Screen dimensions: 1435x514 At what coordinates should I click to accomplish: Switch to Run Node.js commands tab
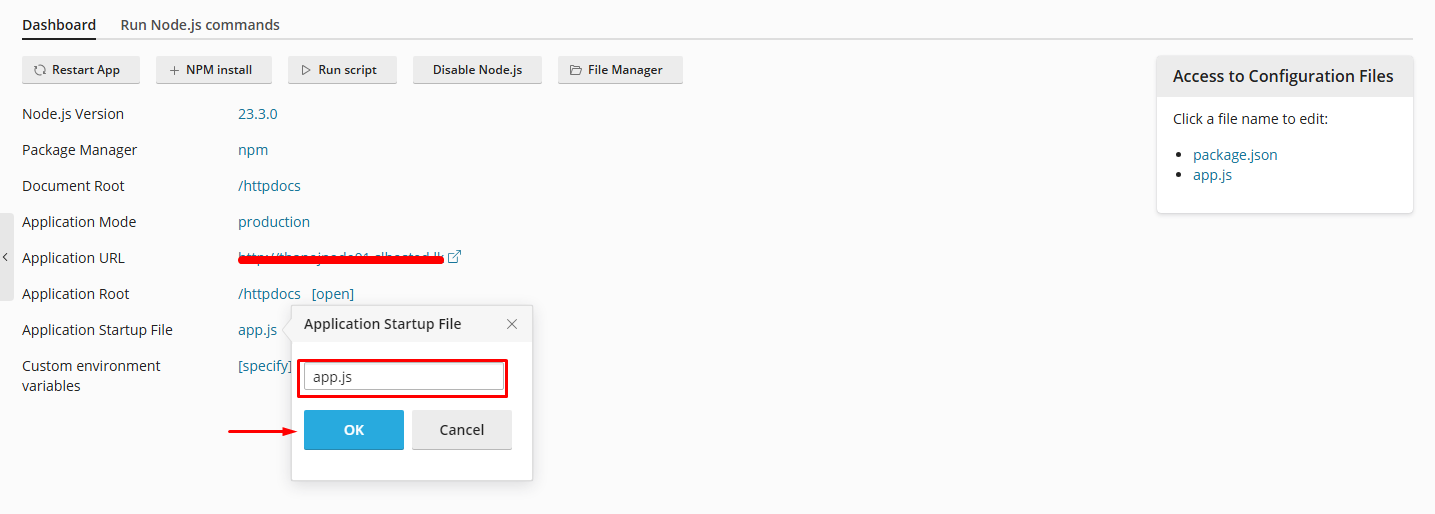coord(200,25)
